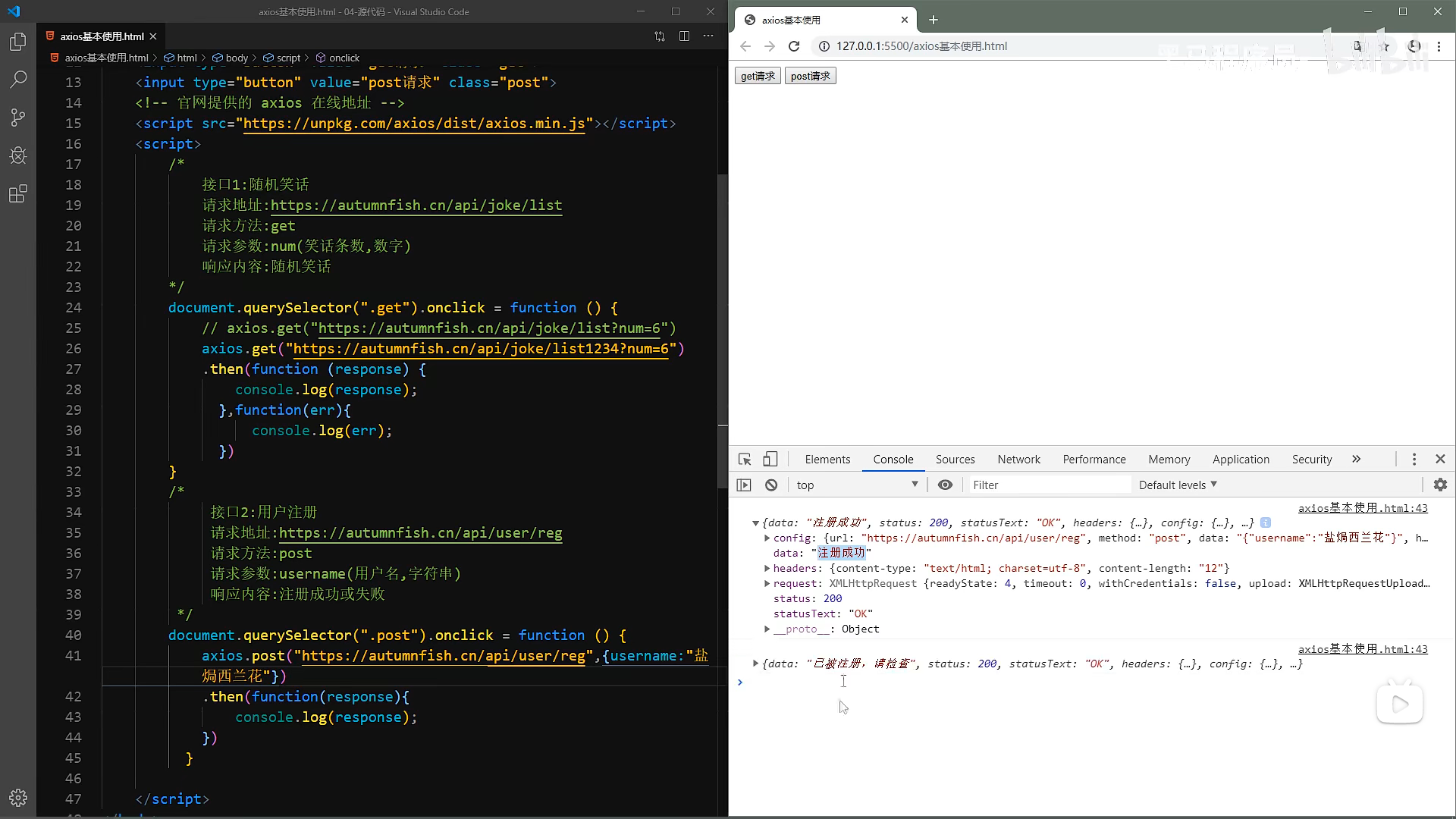Image resolution: width=1456 pixels, height=819 pixels.
Task: Go forward in the browser
Action: (770, 46)
